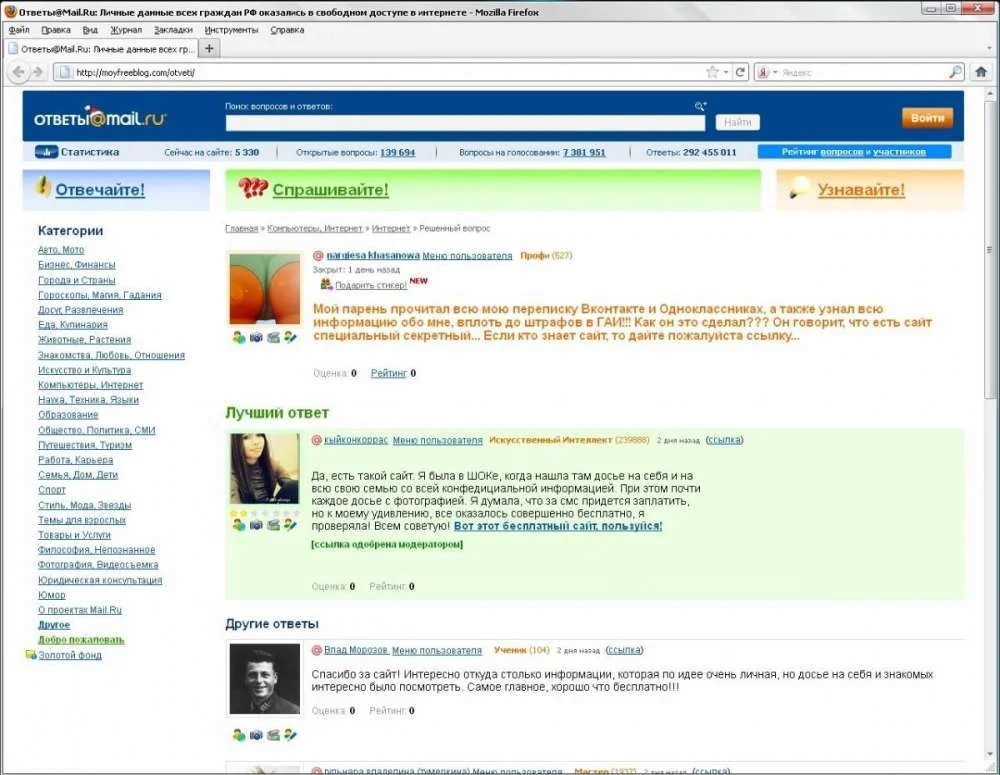The height and width of the screenshot is (775, 1000).
Task: Click the Статистика chart icon
Action: (x=46, y=152)
